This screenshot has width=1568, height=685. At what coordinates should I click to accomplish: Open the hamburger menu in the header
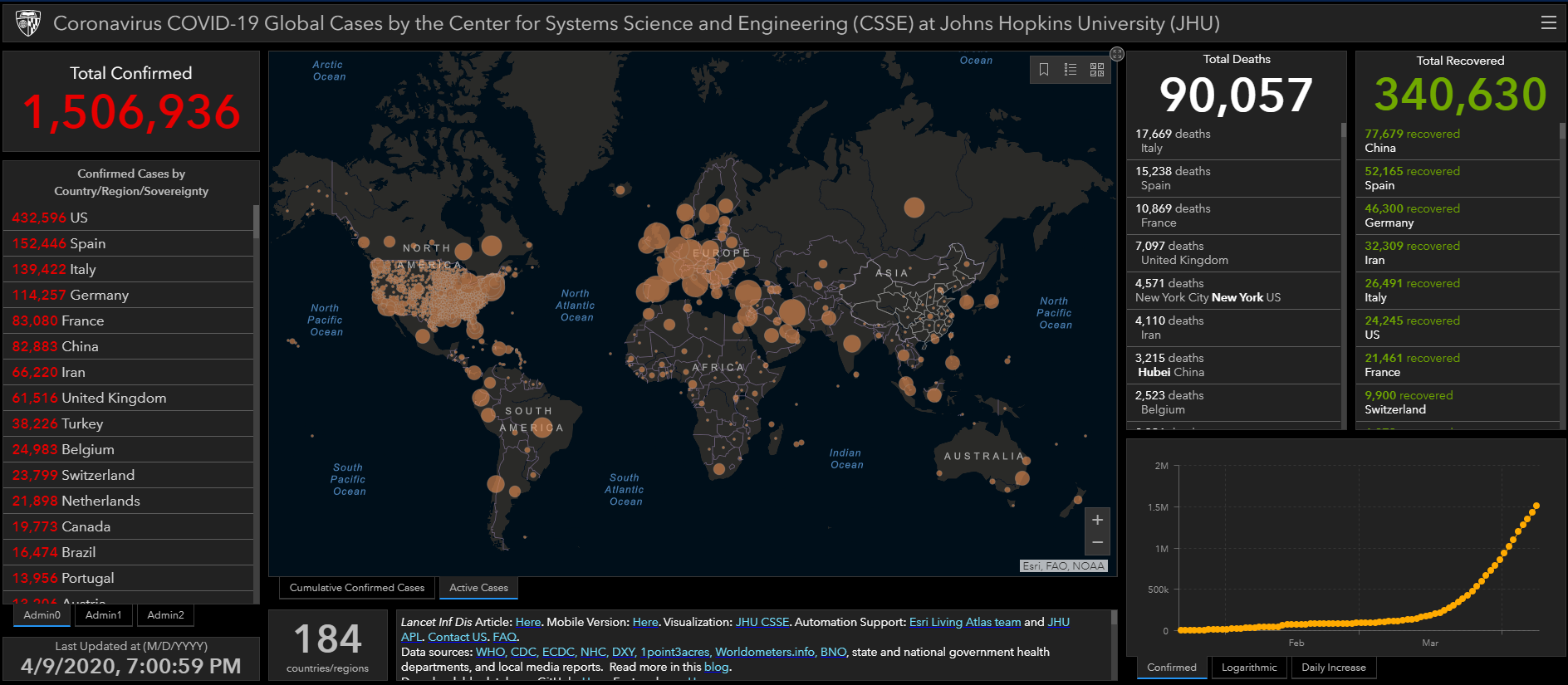tap(1548, 23)
